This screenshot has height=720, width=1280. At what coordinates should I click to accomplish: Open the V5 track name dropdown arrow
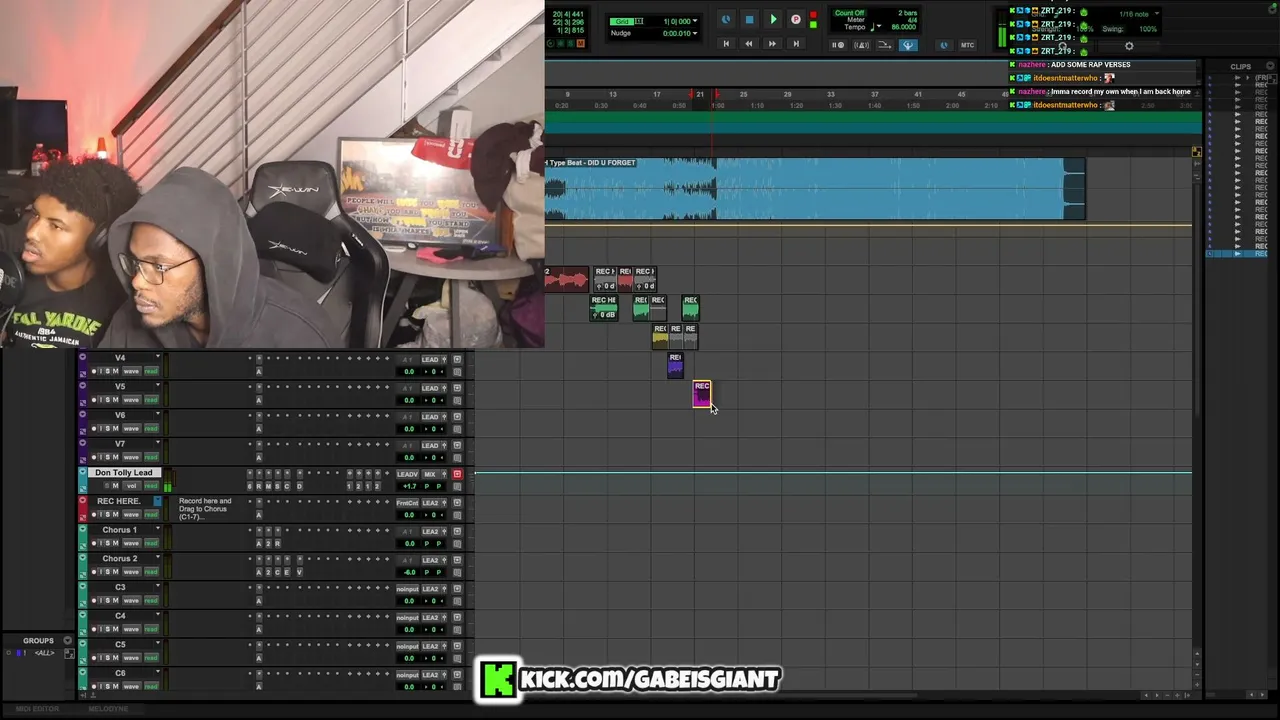[x=158, y=386]
